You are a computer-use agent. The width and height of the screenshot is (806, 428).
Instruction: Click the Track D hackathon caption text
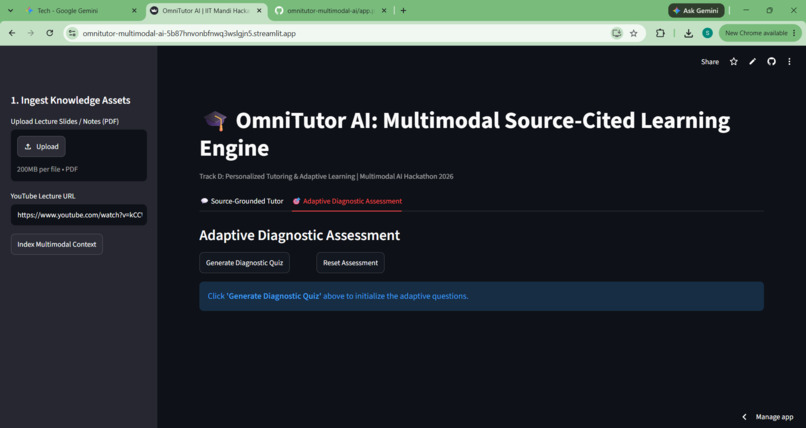326,176
